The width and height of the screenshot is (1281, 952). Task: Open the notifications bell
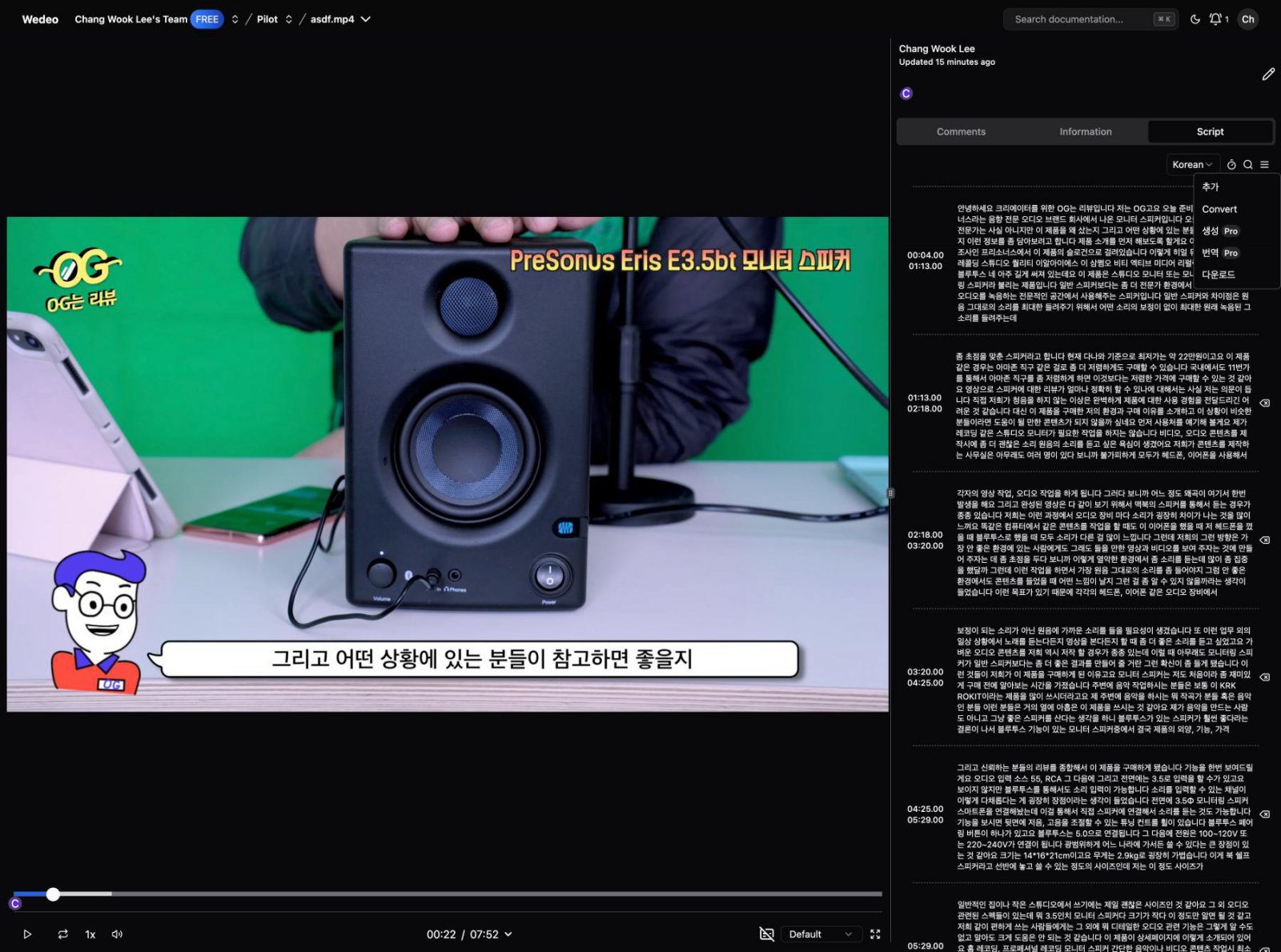point(1216,19)
